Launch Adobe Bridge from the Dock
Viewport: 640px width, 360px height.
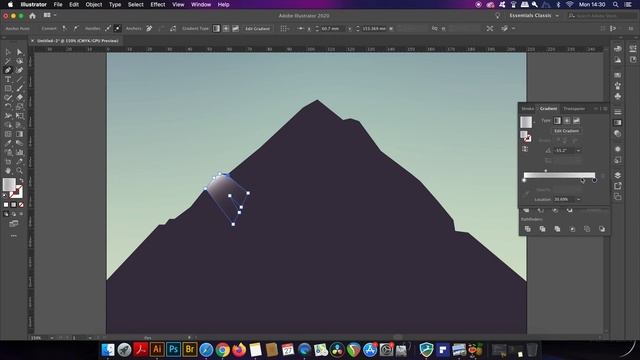pos(190,349)
